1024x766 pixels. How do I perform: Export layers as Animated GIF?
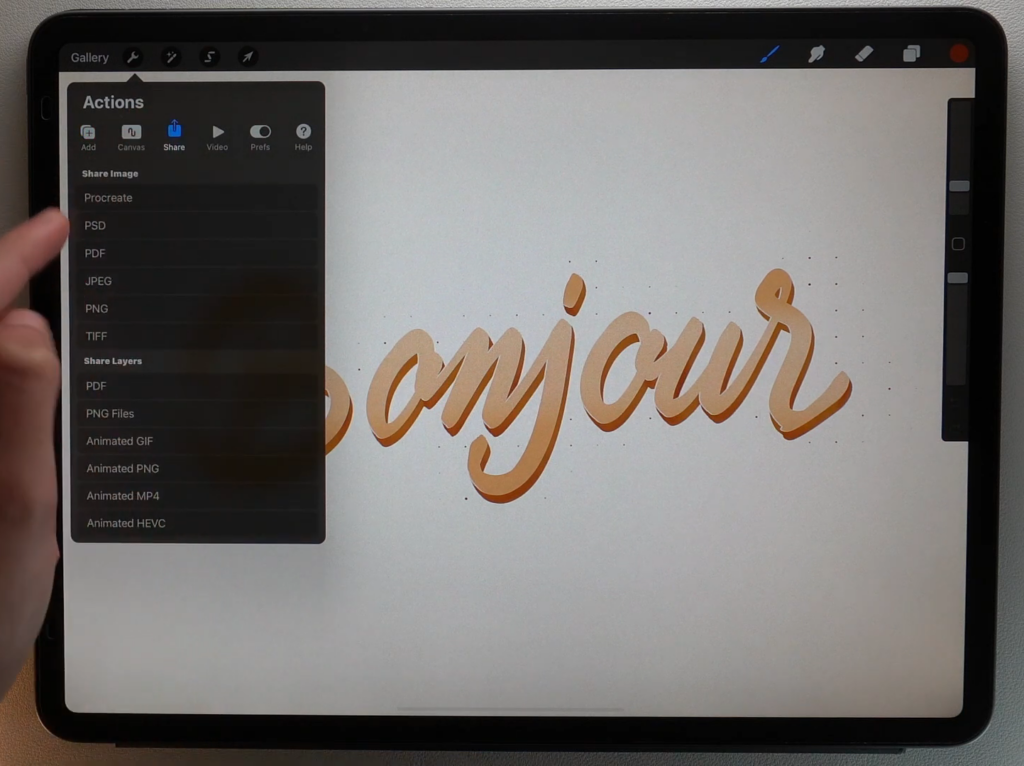coord(197,441)
